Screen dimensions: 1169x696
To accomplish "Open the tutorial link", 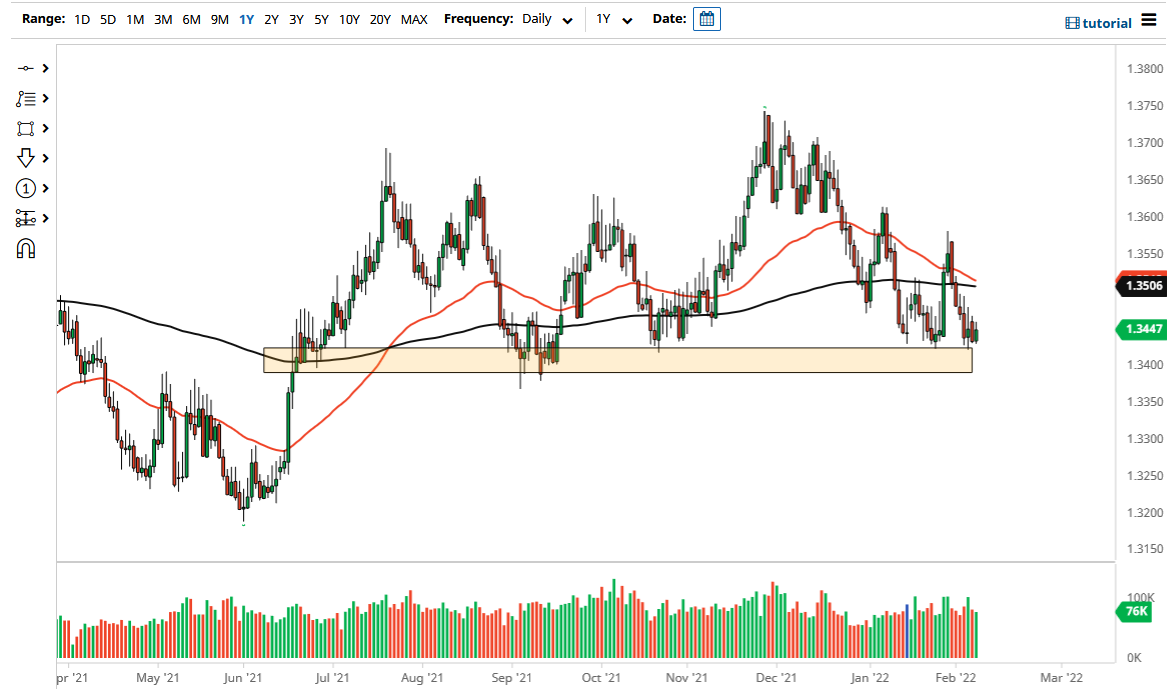I will [x=1098, y=22].
